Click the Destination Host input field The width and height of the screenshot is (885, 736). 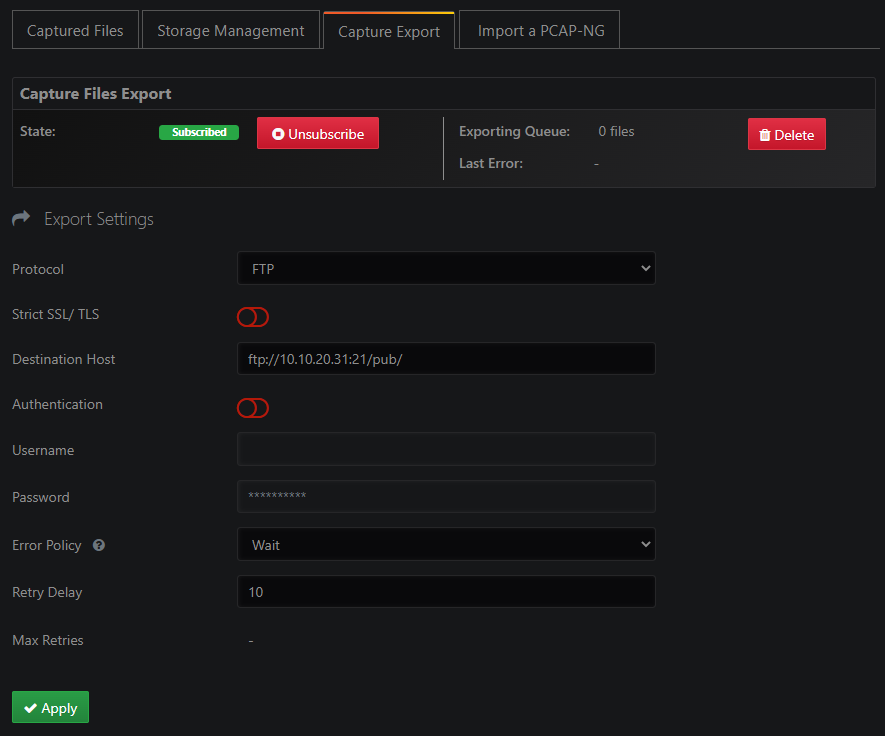point(445,359)
